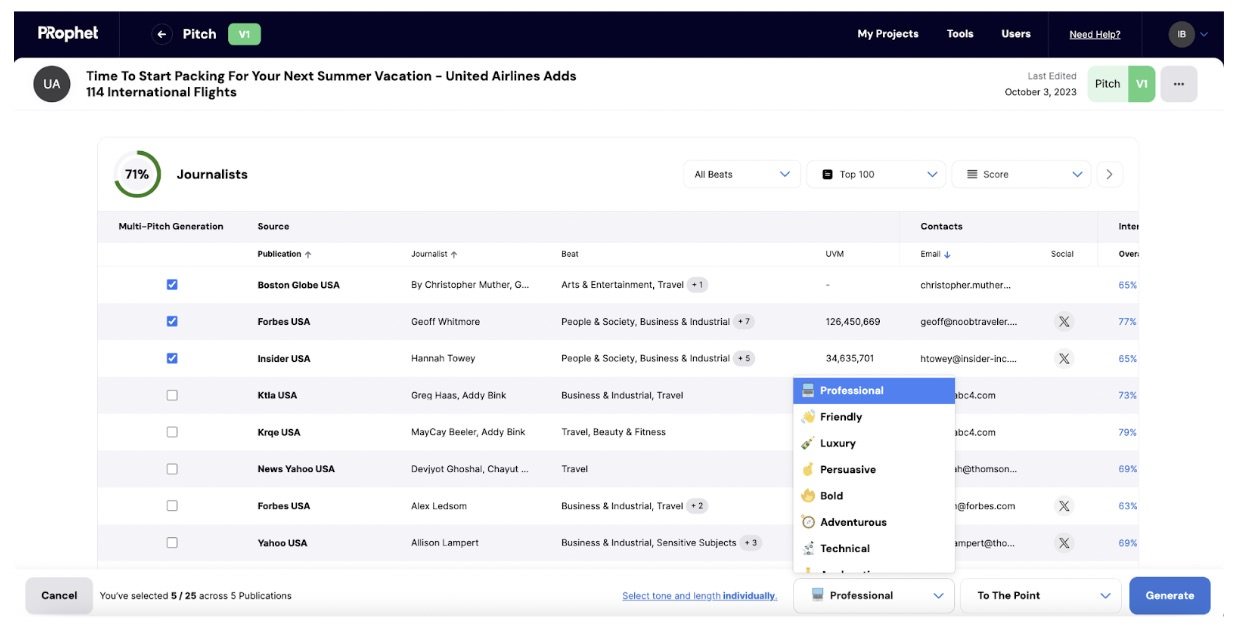The image size is (1242, 638).
Task: Uncheck the Forbes USA Geoff Whitmore checkbox
Action: (172, 322)
